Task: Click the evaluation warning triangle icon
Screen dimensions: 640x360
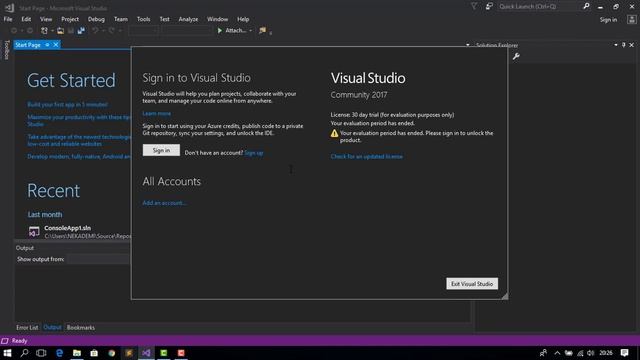Action: 334,133
